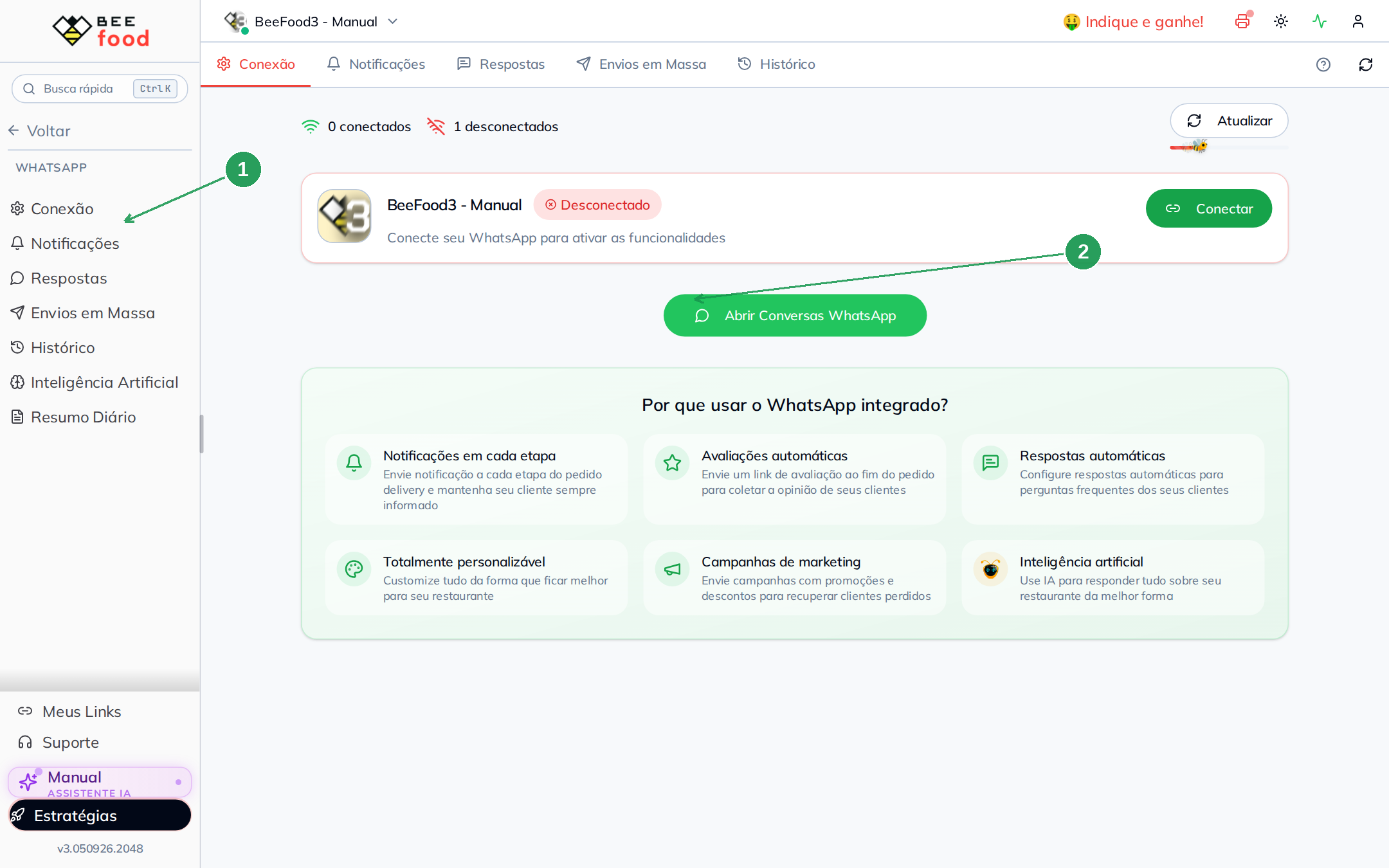Screen dimensions: 1389x868
Task: Click the bell icon in Notificações em cada etapa card
Action: click(x=354, y=463)
